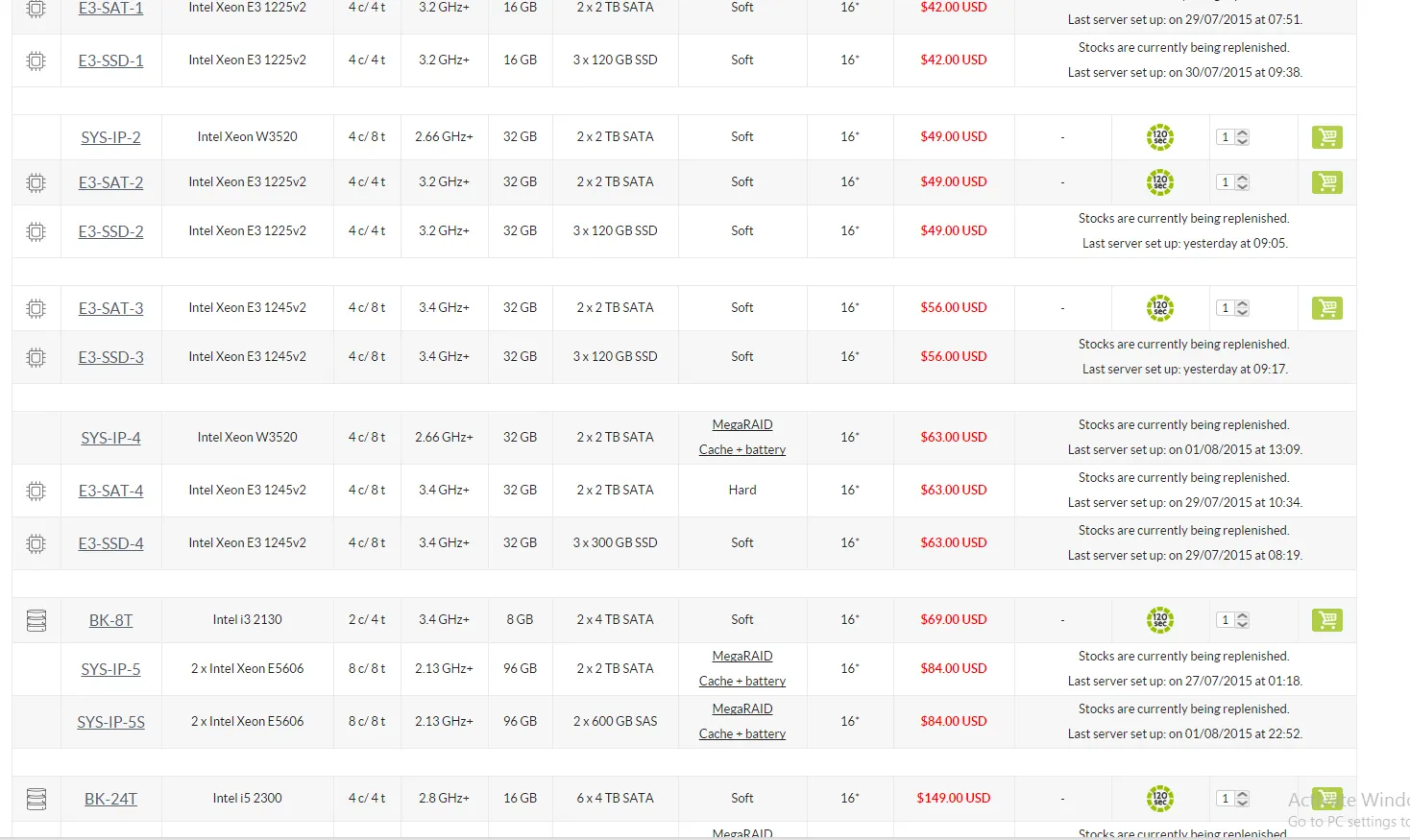Click the MegaRAID link in SYS-IP-5 row
1410x840 pixels.
[741, 656]
